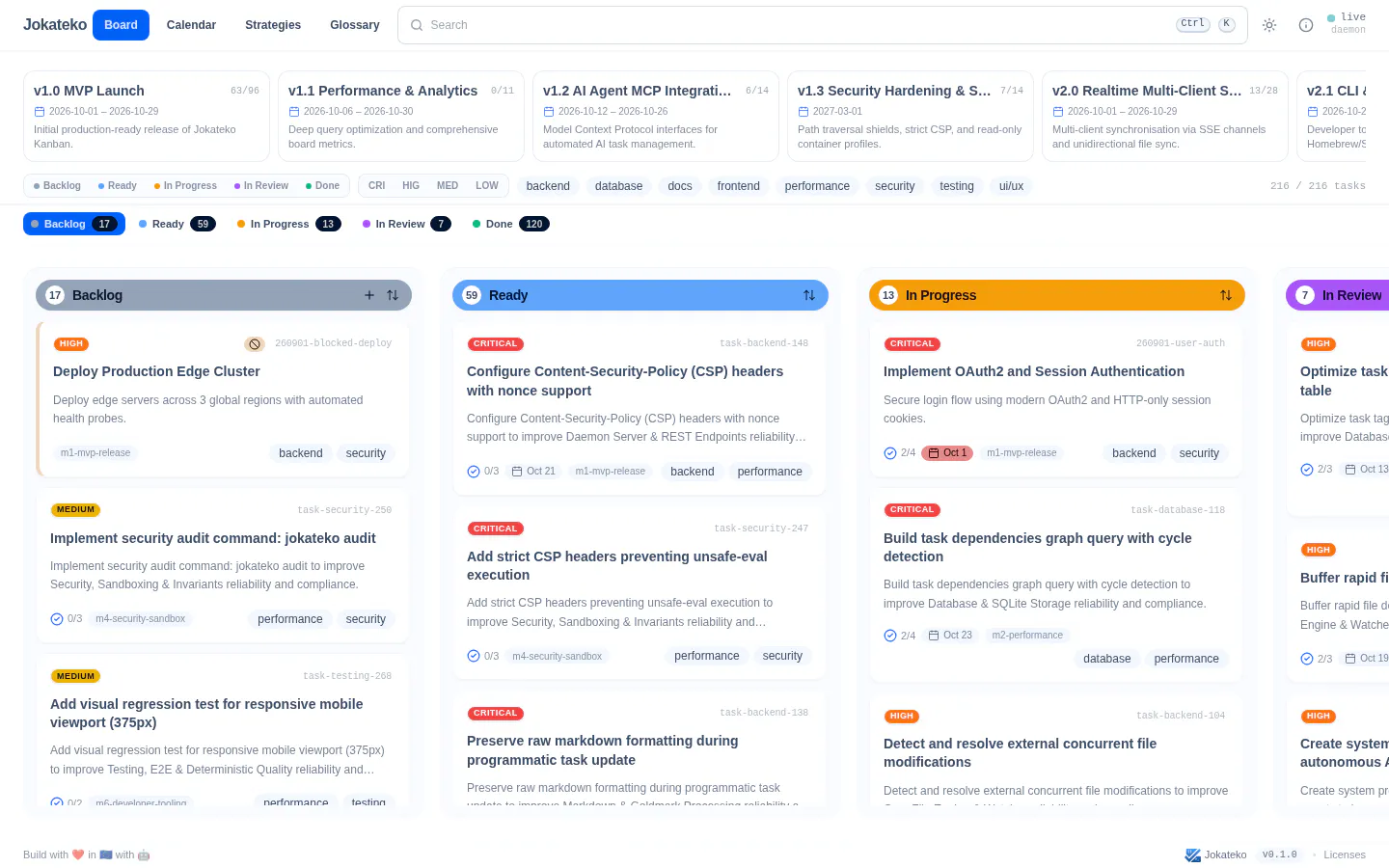Open the Licenses link in footer
The image size is (1389, 868).
point(1345,854)
